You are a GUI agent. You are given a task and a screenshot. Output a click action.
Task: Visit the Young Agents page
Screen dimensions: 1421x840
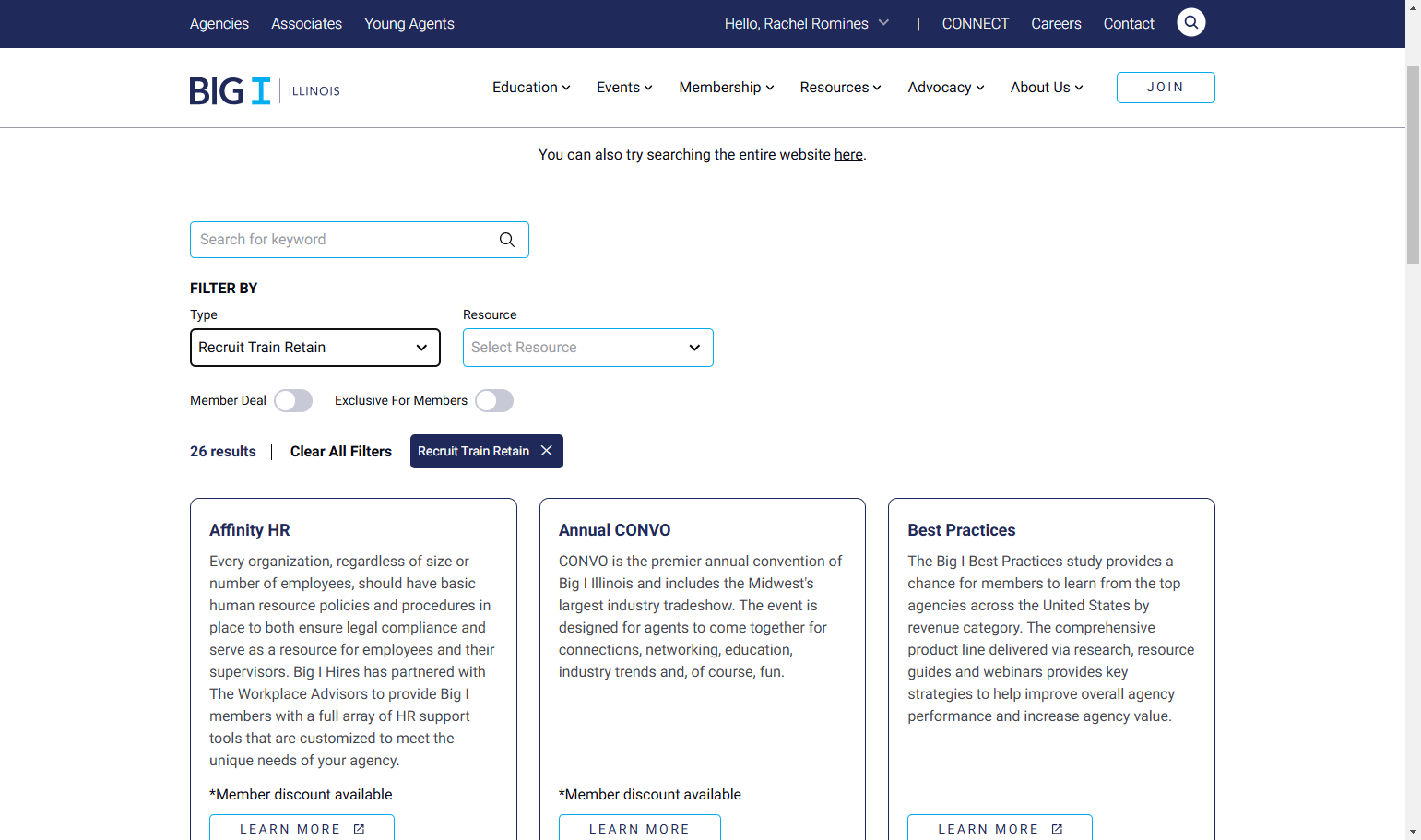[409, 23]
